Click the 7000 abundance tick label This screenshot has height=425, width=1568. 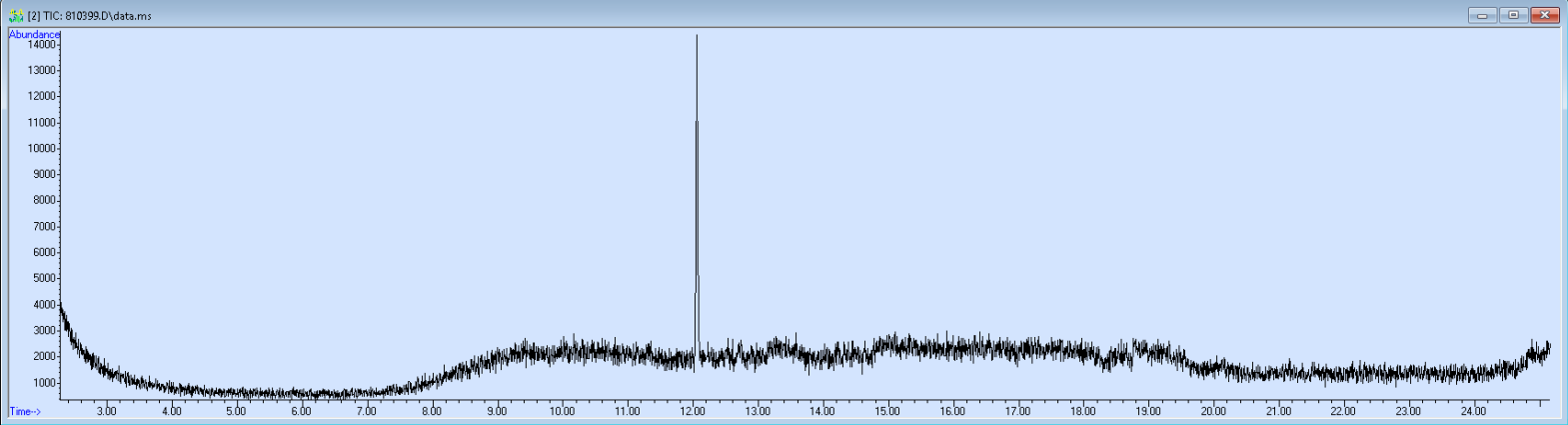coord(45,227)
